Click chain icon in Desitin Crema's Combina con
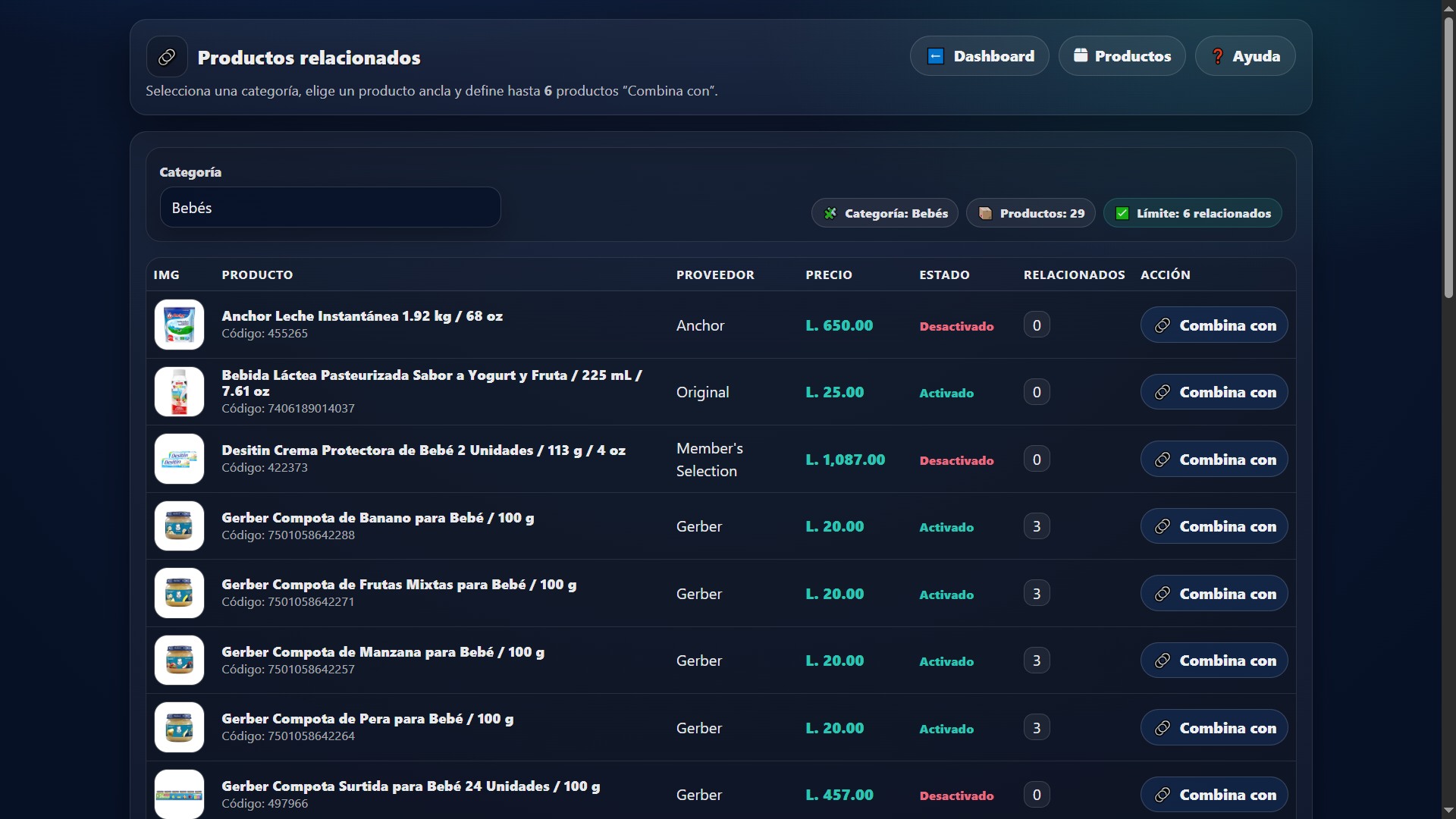The height and width of the screenshot is (819, 1456). tap(1162, 460)
